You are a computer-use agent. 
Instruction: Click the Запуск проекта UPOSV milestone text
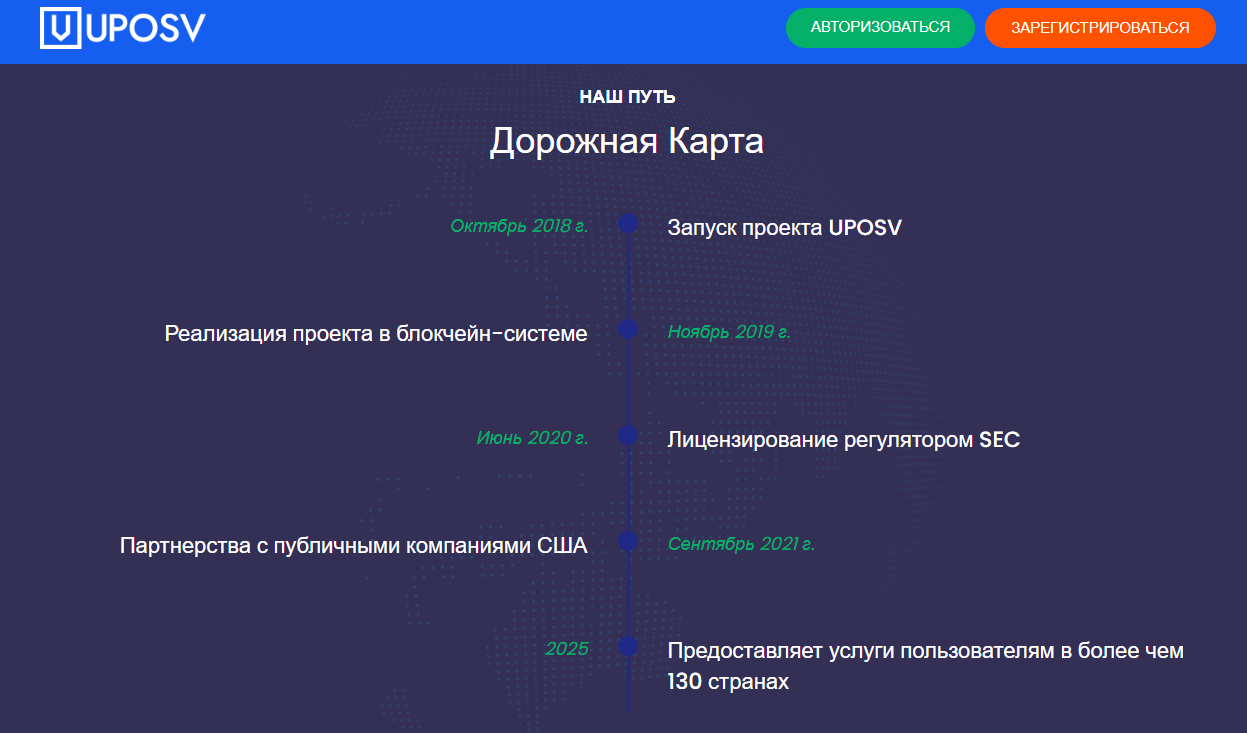784,227
